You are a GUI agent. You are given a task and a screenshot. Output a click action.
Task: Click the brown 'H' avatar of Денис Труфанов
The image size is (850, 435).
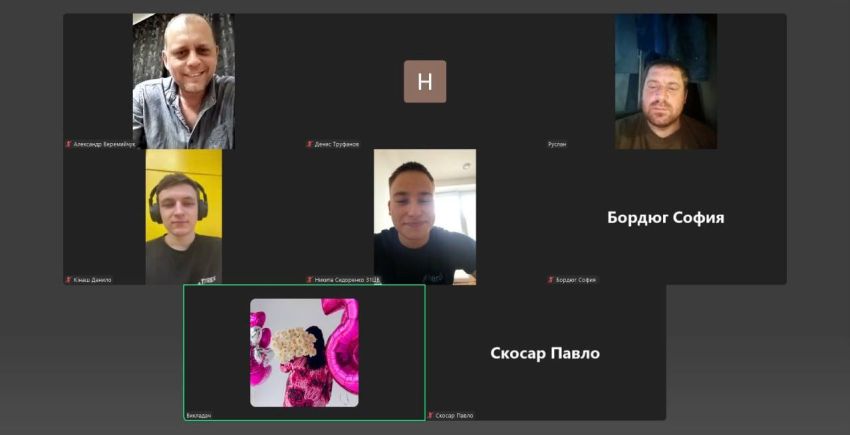coord(425,81)
